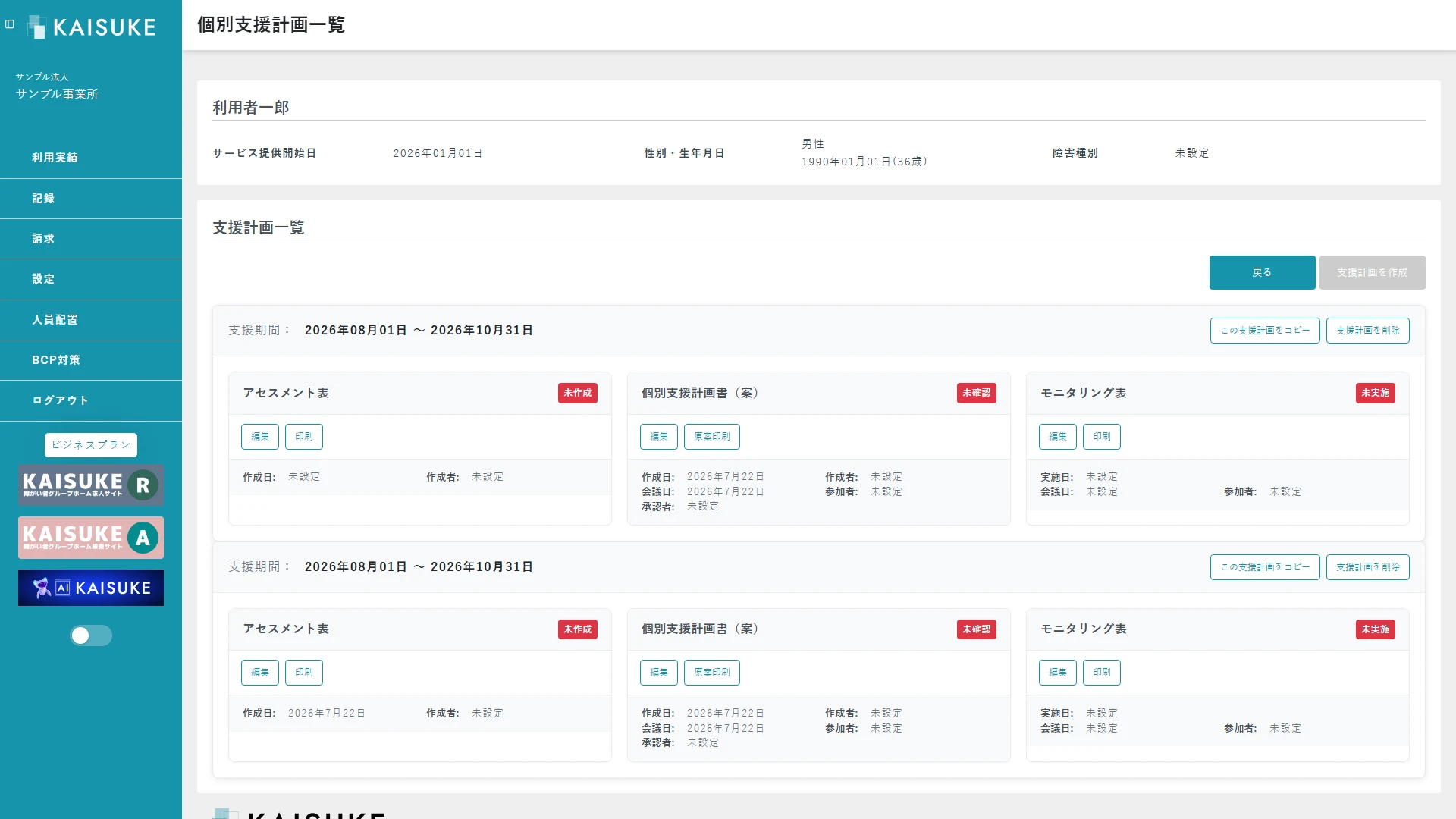This screenshot has width=1456, height=819.
Task: Click the 未作成 badge in the second plan
Action: [x=578, y=629]
